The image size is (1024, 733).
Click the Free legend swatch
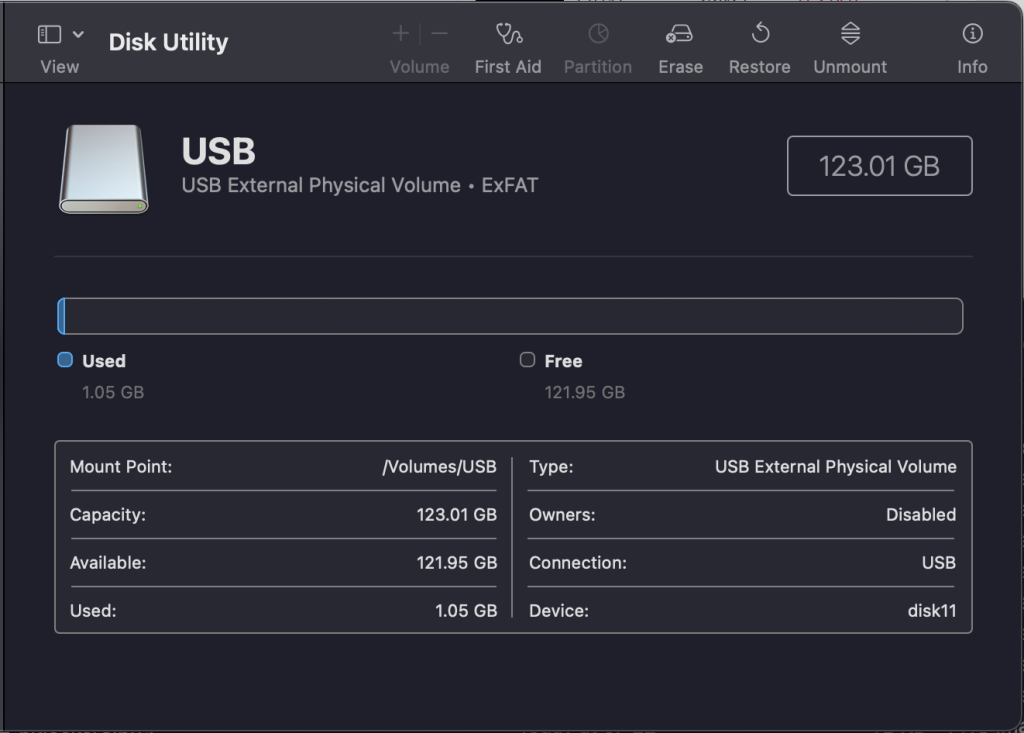click(528, 360)
